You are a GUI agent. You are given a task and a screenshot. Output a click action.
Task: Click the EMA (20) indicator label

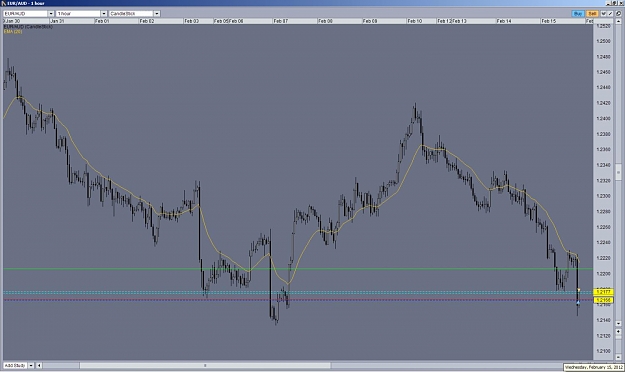pyautogui.click(x=13, y=31)
